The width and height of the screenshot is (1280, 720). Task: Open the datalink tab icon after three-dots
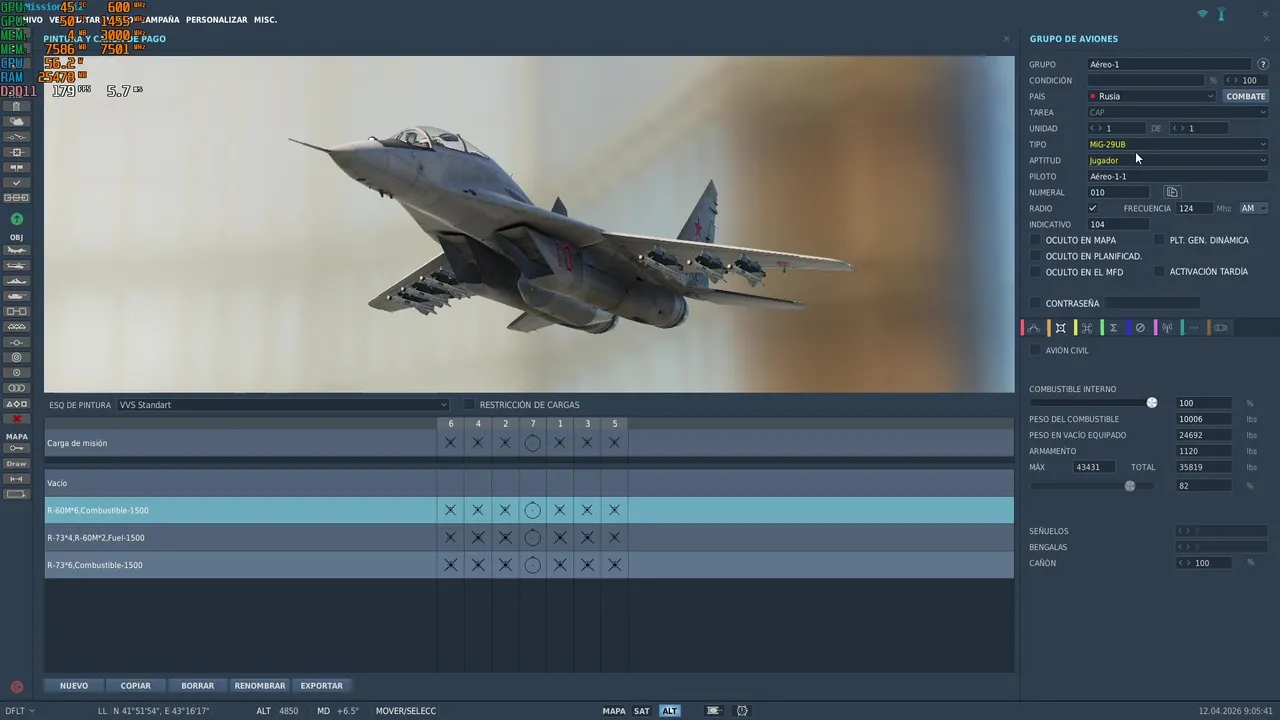[1221, 328]
